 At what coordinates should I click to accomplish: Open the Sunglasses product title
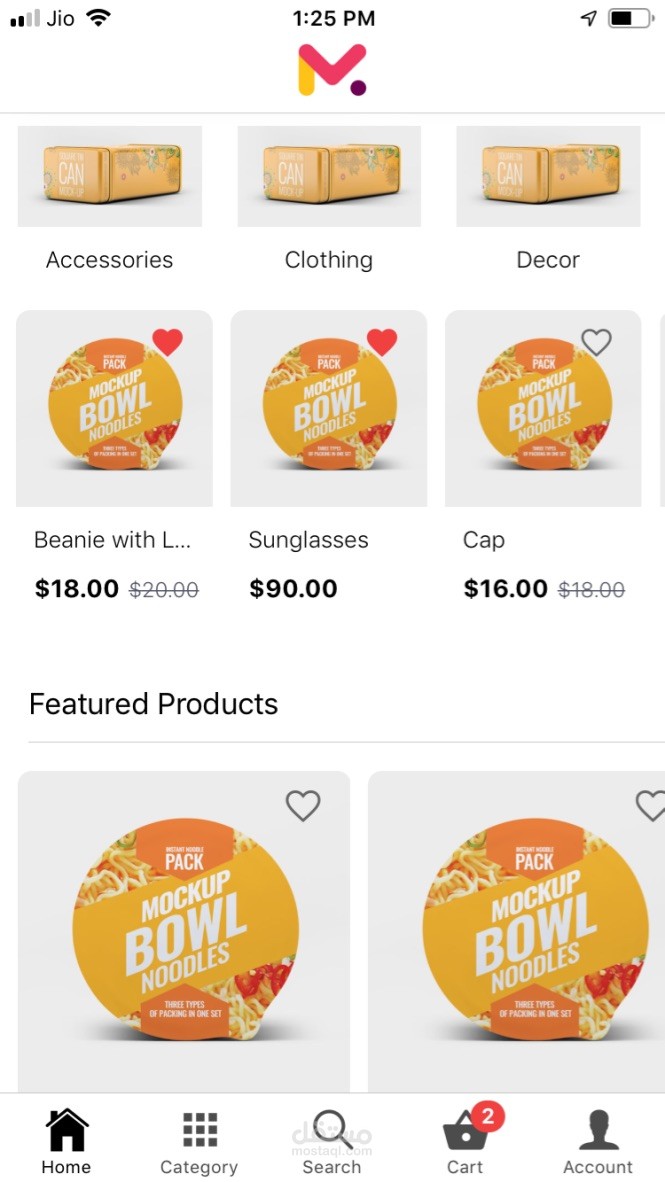pyautogui.click(x=308, y=540)
